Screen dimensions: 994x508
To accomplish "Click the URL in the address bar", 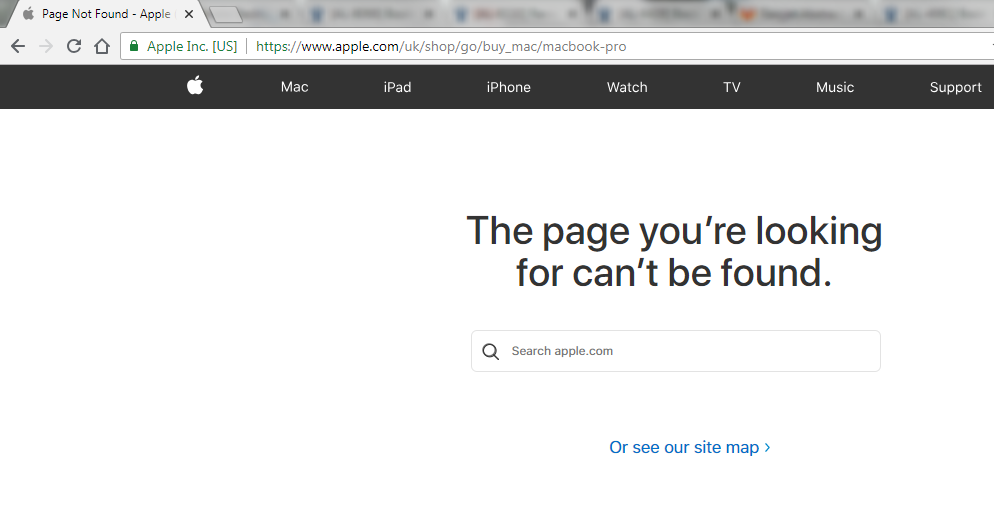I will [441, 46].
